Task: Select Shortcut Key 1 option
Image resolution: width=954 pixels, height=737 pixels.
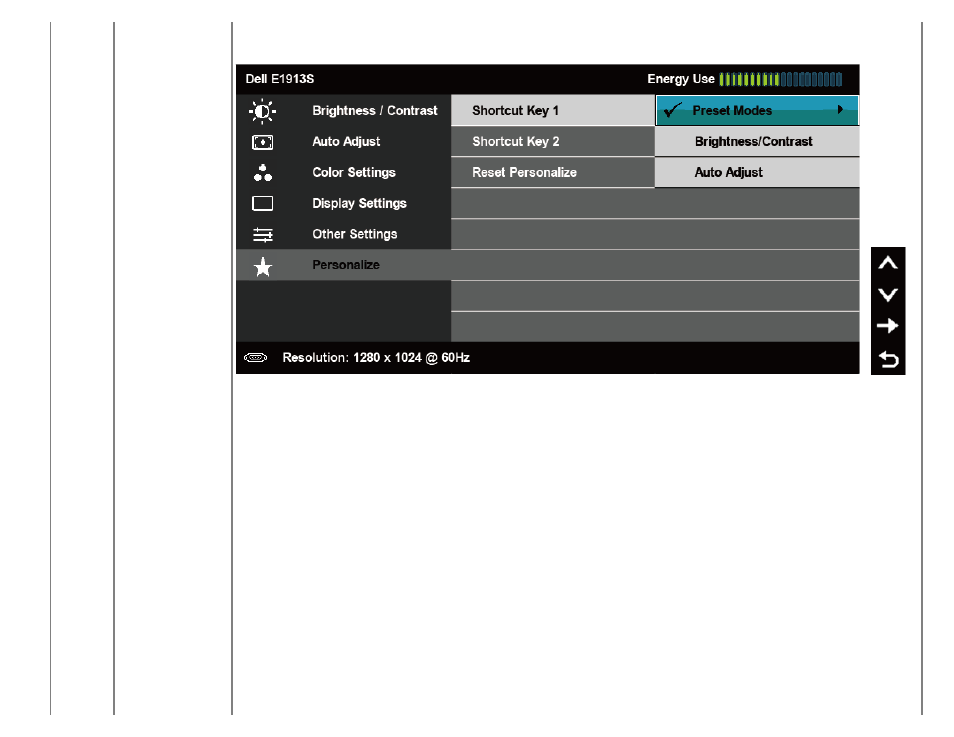Action: pyautogui.click(x=552, y=111)
